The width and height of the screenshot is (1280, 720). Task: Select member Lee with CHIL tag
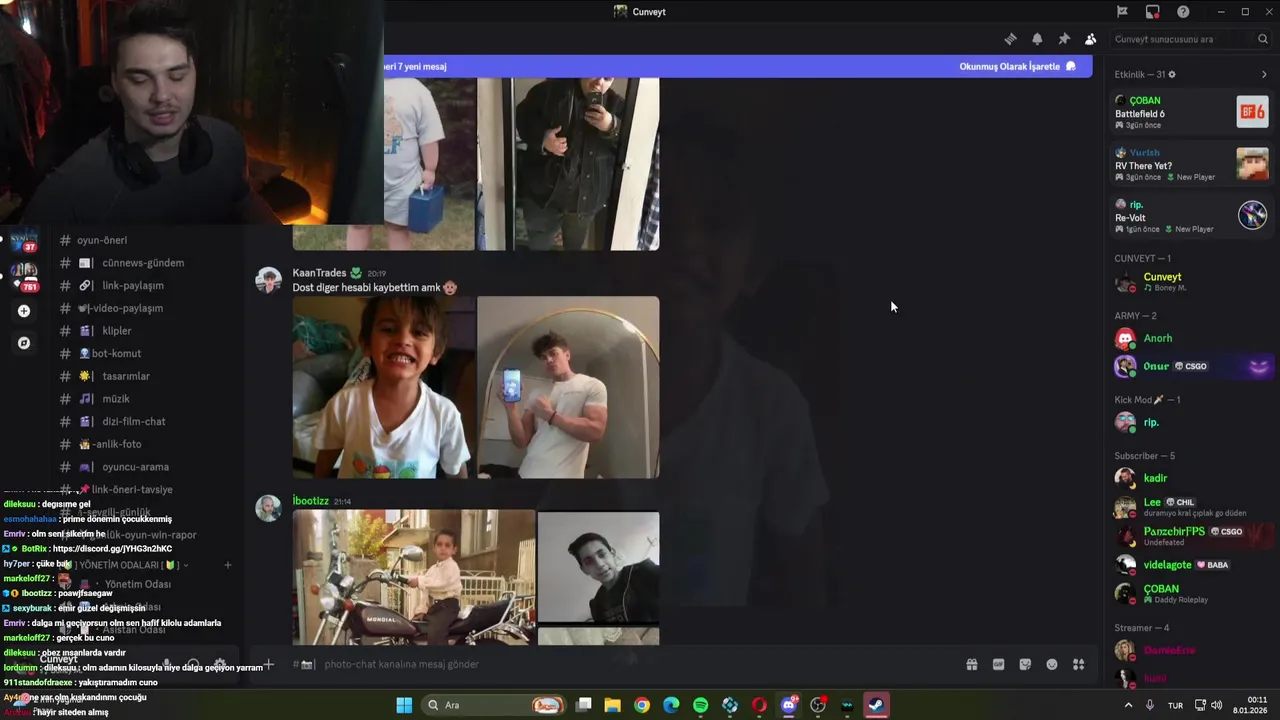point(1191,507)
